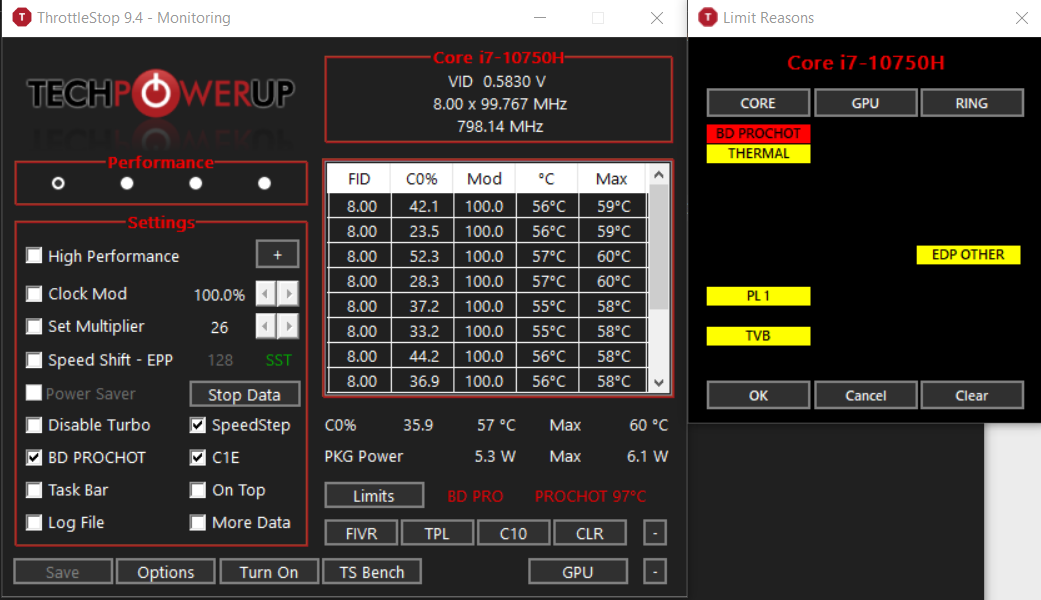Click scroll up arrow of core table
This screenshot has width=1041, height=600.
[x=659, y=175]
